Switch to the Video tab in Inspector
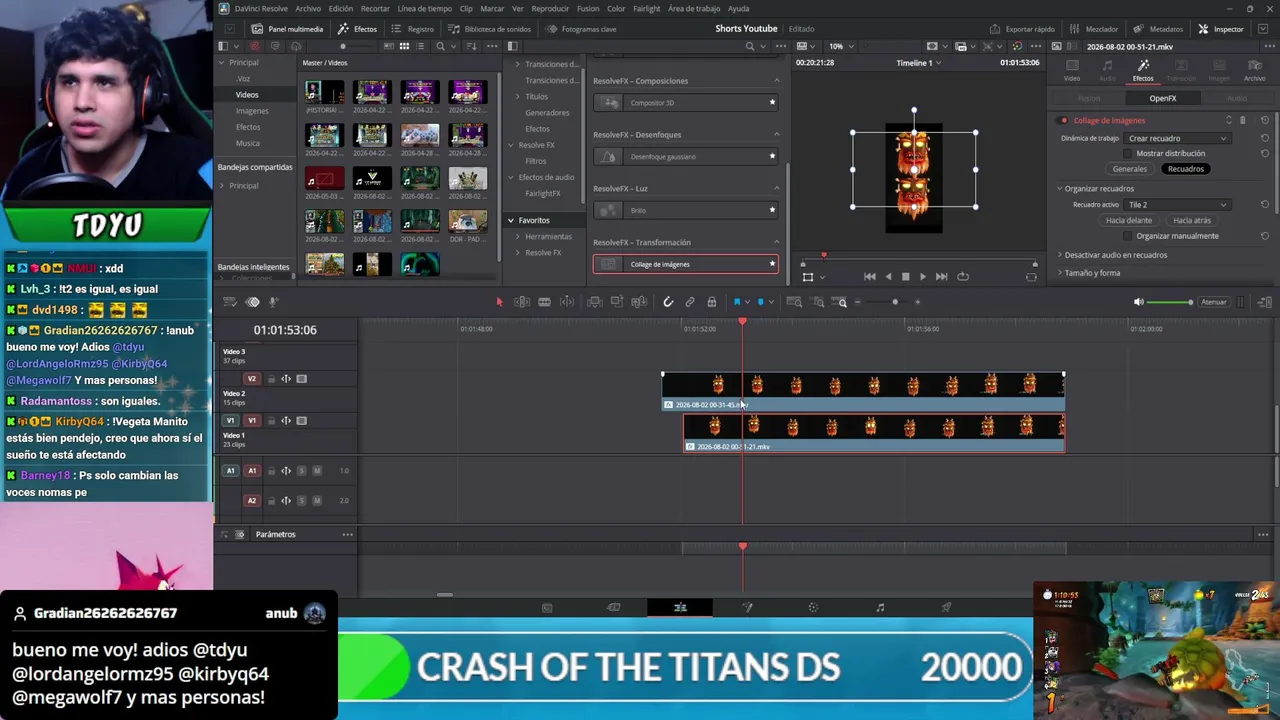This screenshot has height=720, width=1280. pyautogui.click(x=1072, y=70)
